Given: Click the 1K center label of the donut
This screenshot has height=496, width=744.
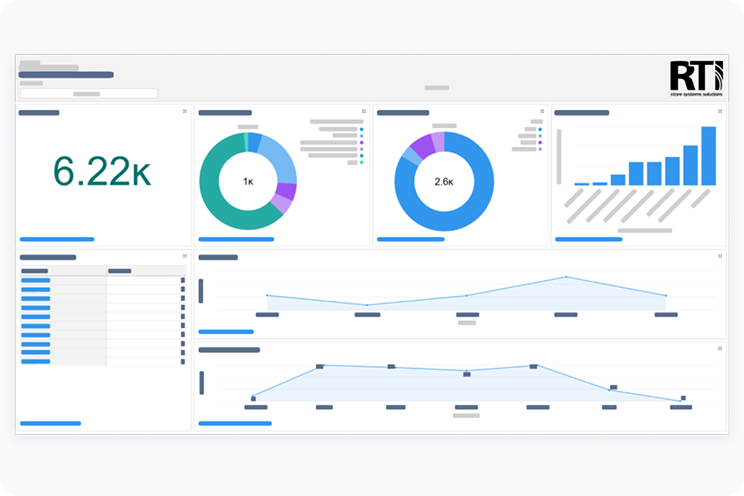Looking at the screenshot, I should click(x=248, y=181).
